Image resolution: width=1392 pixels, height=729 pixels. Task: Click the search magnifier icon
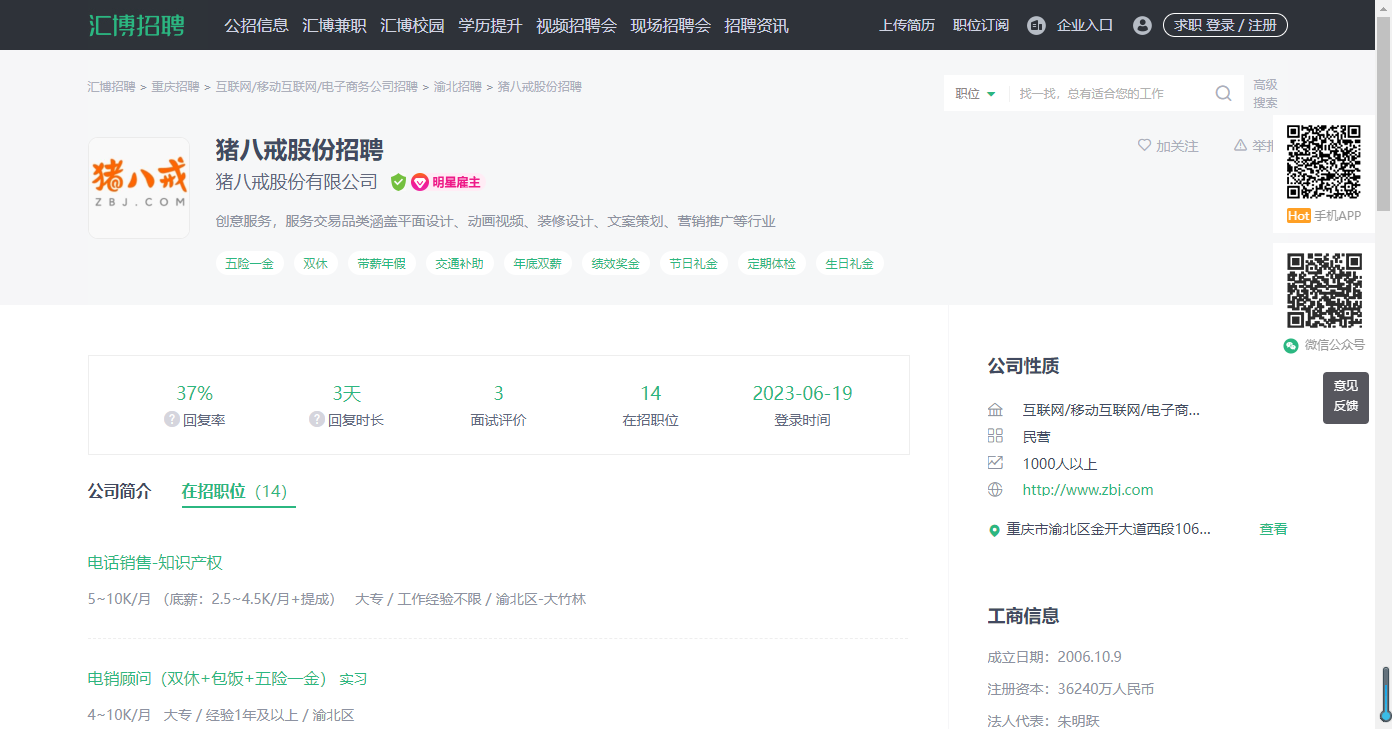1224,93
